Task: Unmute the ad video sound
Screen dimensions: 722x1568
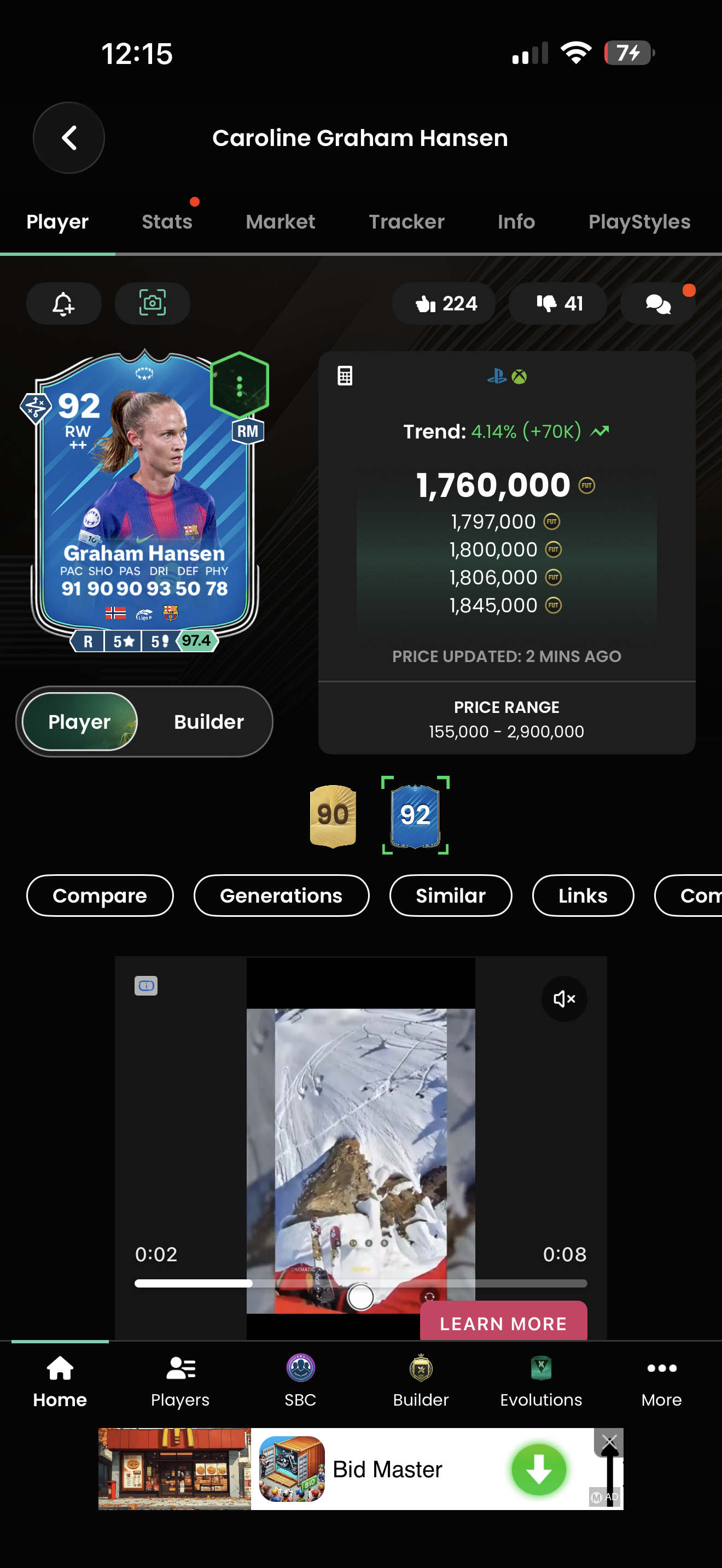Action: point(564,999)
